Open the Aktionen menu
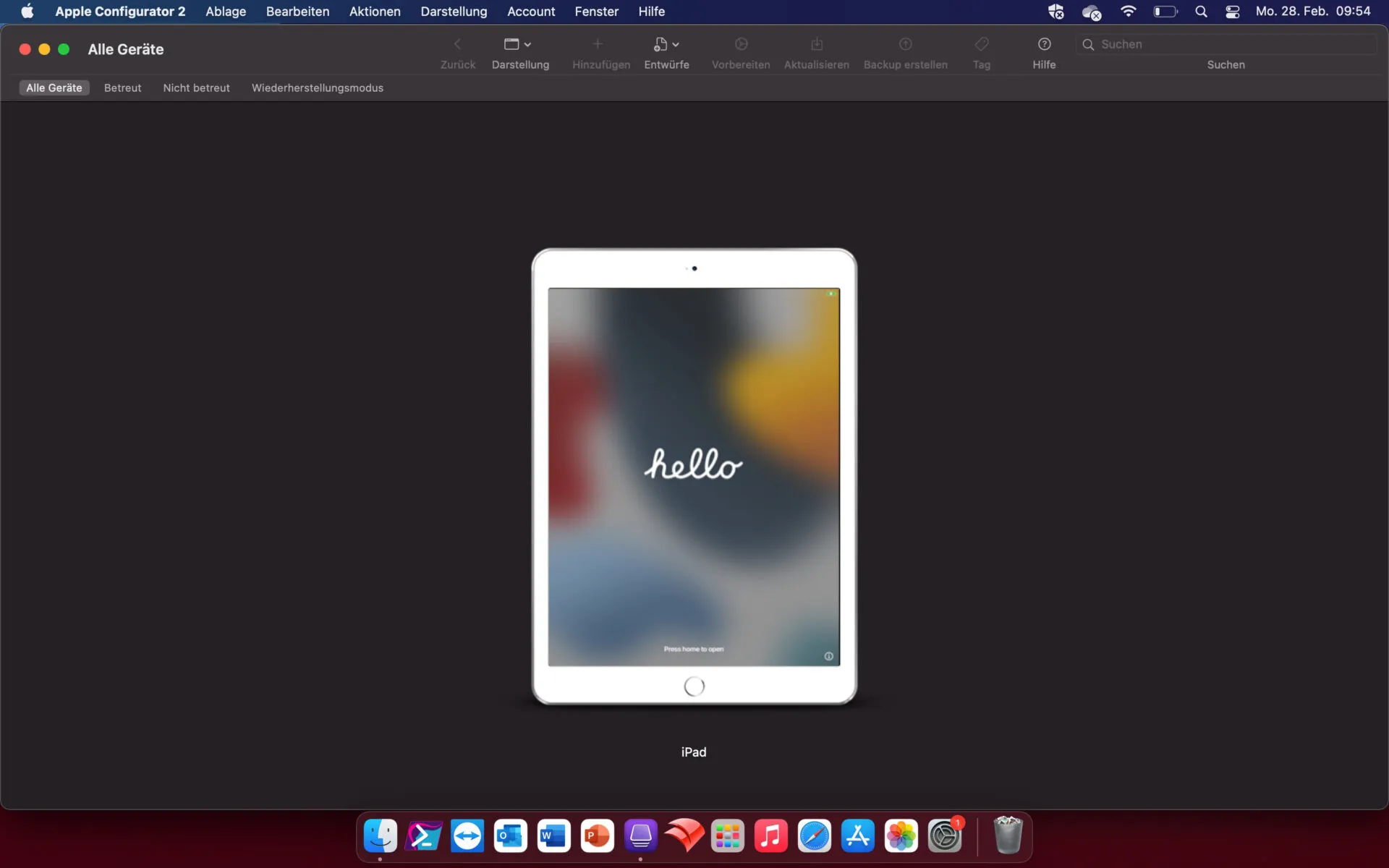This screenshot has height=868, width=1389. (x=375, y=12)
